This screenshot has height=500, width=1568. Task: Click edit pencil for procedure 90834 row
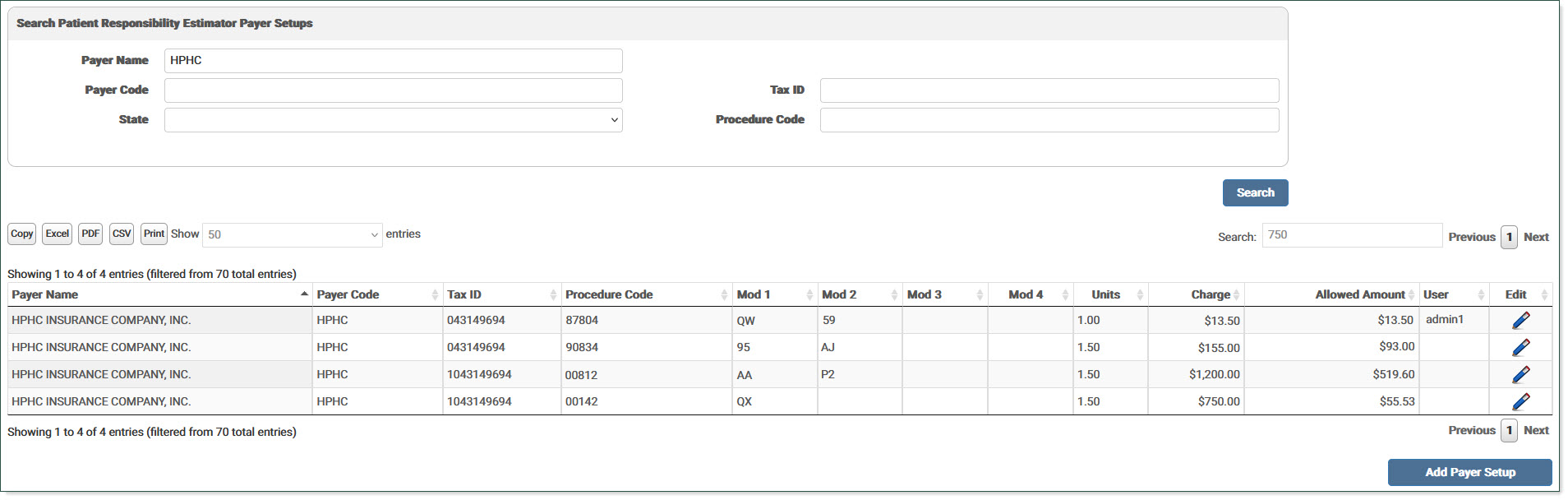[x=1520, y=348]
